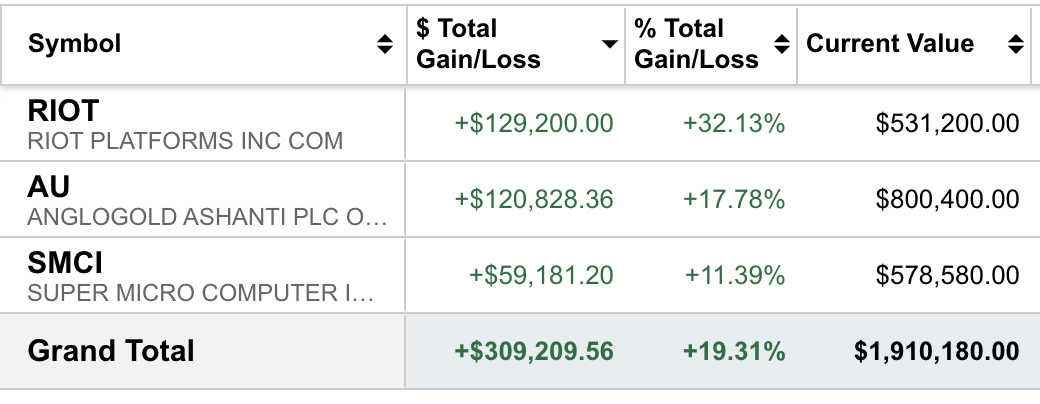
Task: Open the SMCI ticker symbol
Action: (66, 263)
